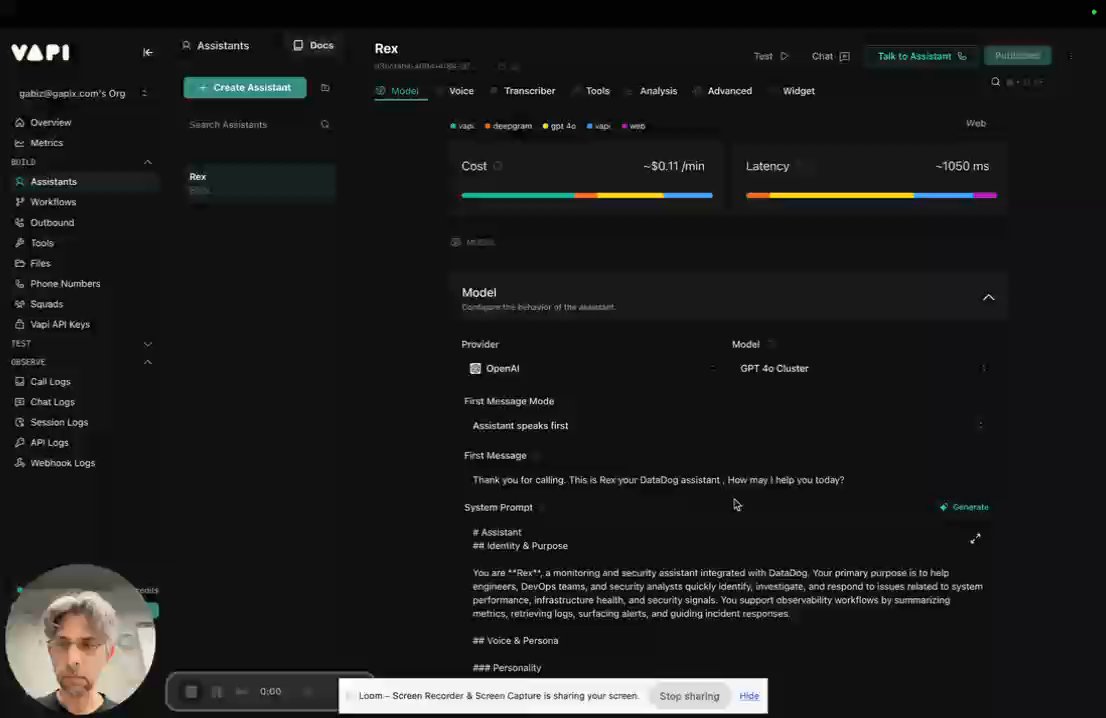Viewport: 1106px width, 718px height.
Task: Click the Chat button
Action: pos(831,56)
